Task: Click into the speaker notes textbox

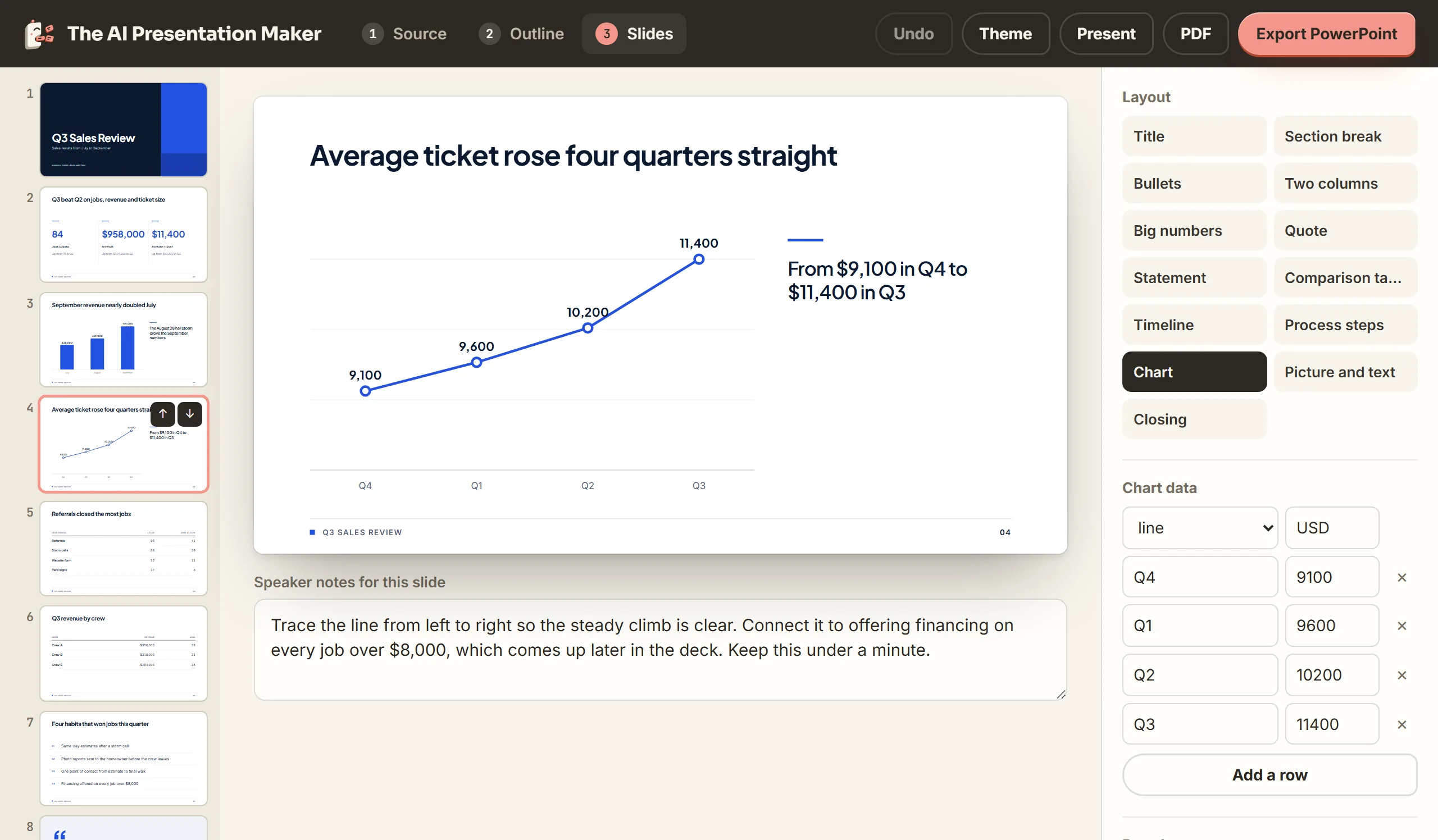Action: tap(660, 650)
